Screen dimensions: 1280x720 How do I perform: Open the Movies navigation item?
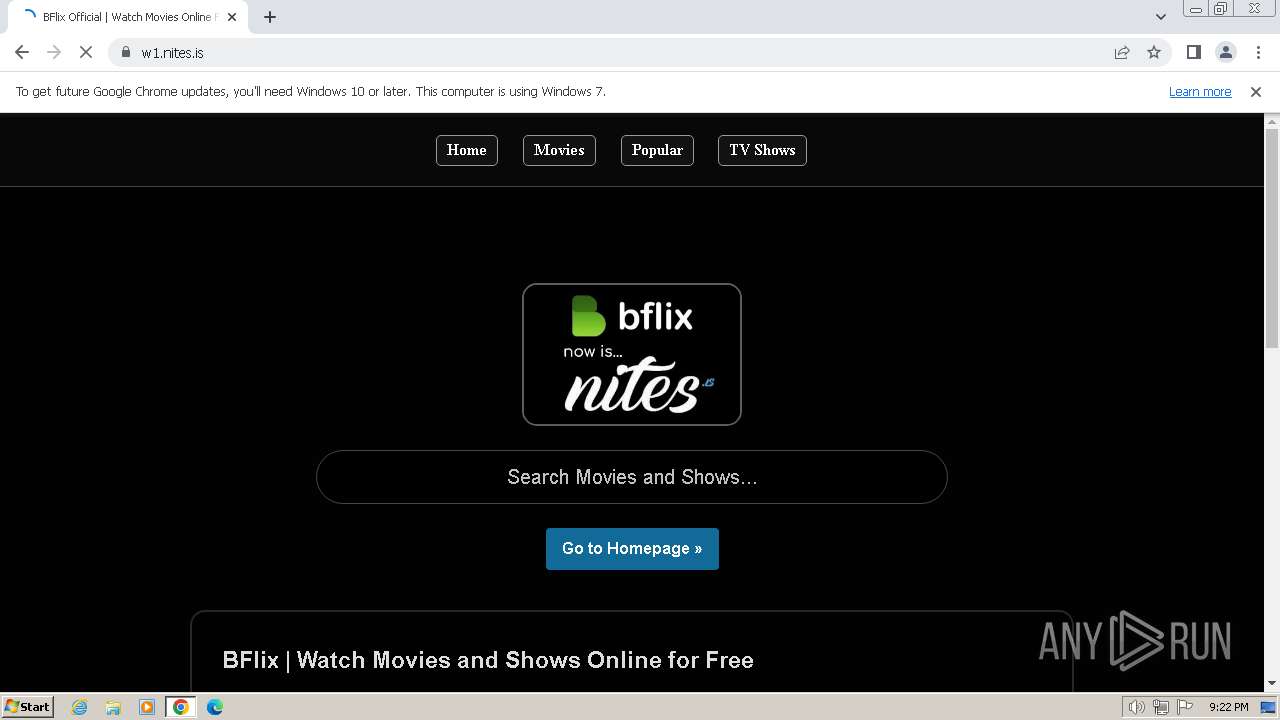tap(559, 150)
